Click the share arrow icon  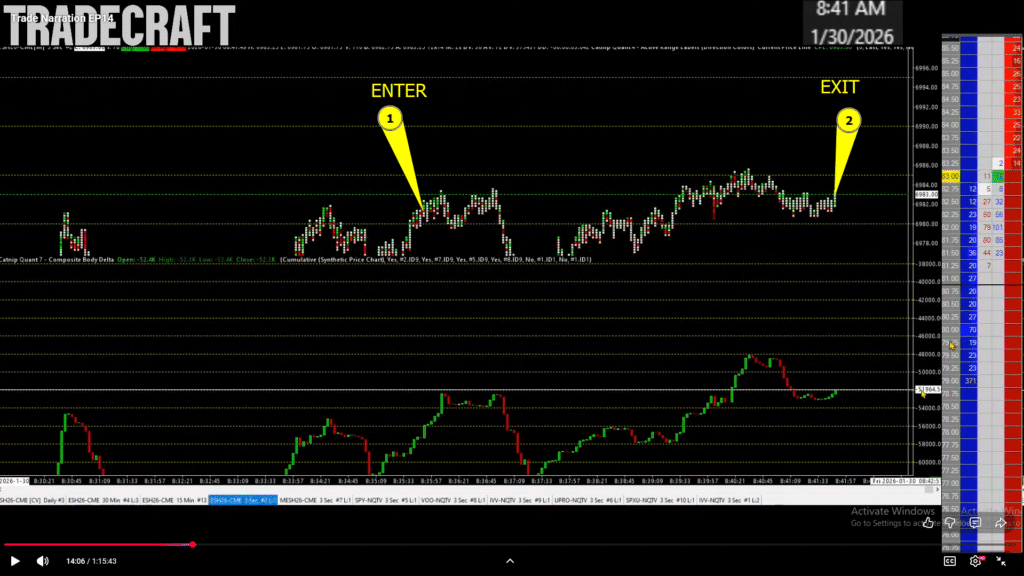[x=1000, y=521]
